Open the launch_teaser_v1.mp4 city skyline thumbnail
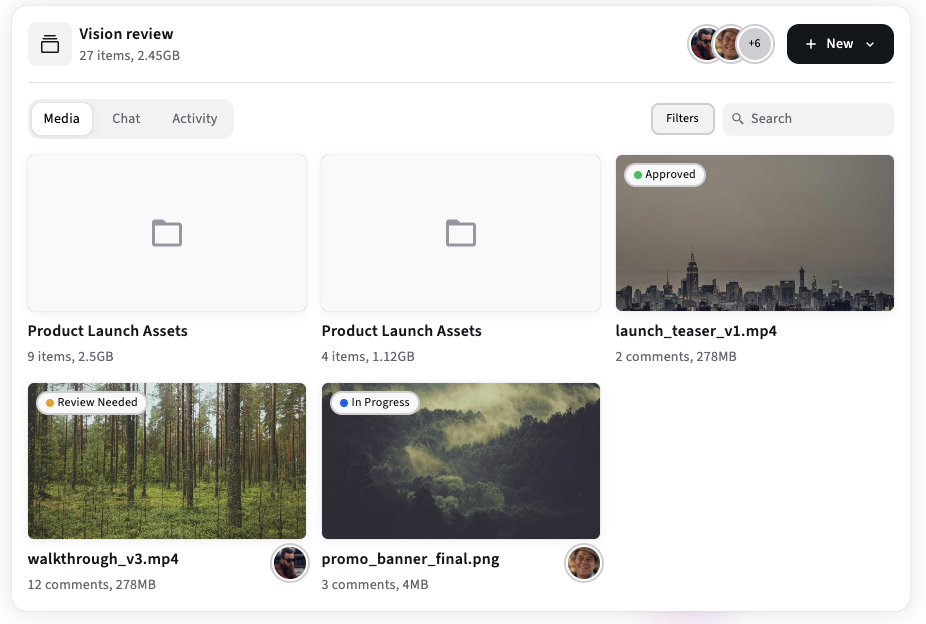926x624 pixels. [755, 233]
